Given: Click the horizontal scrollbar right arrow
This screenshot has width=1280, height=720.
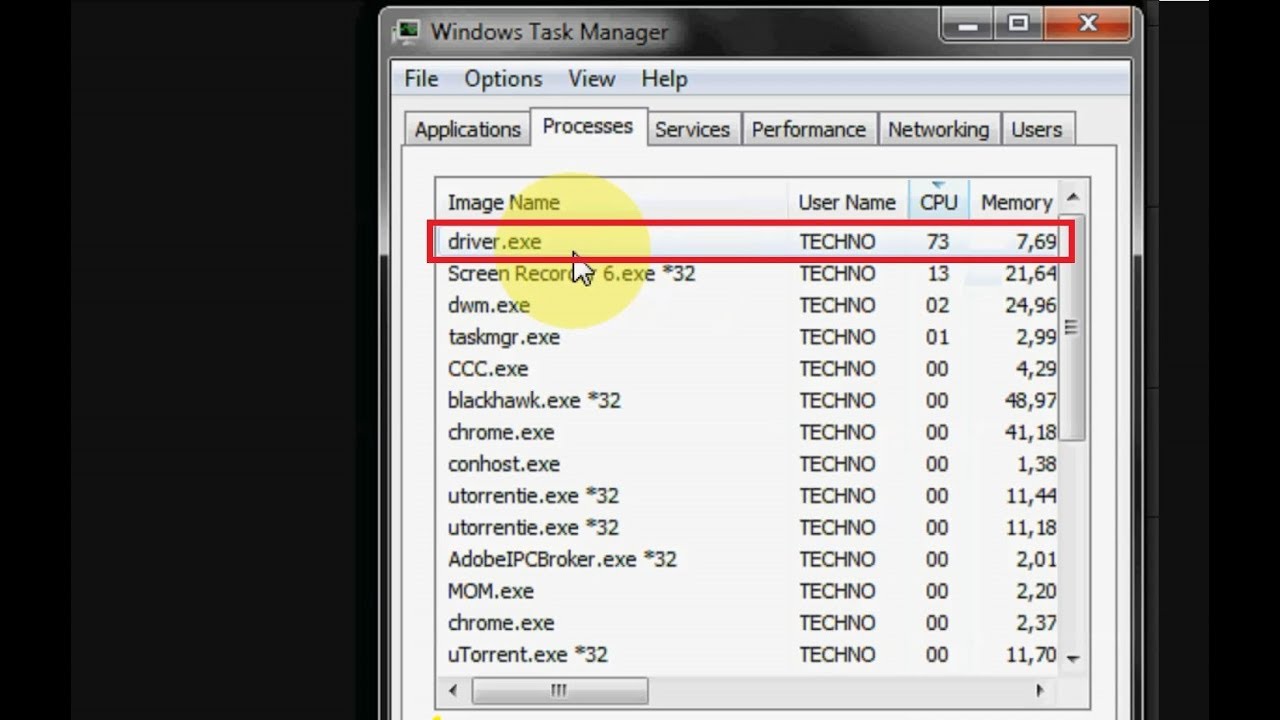Looking at the screenshot, I should click(1040, 690).
